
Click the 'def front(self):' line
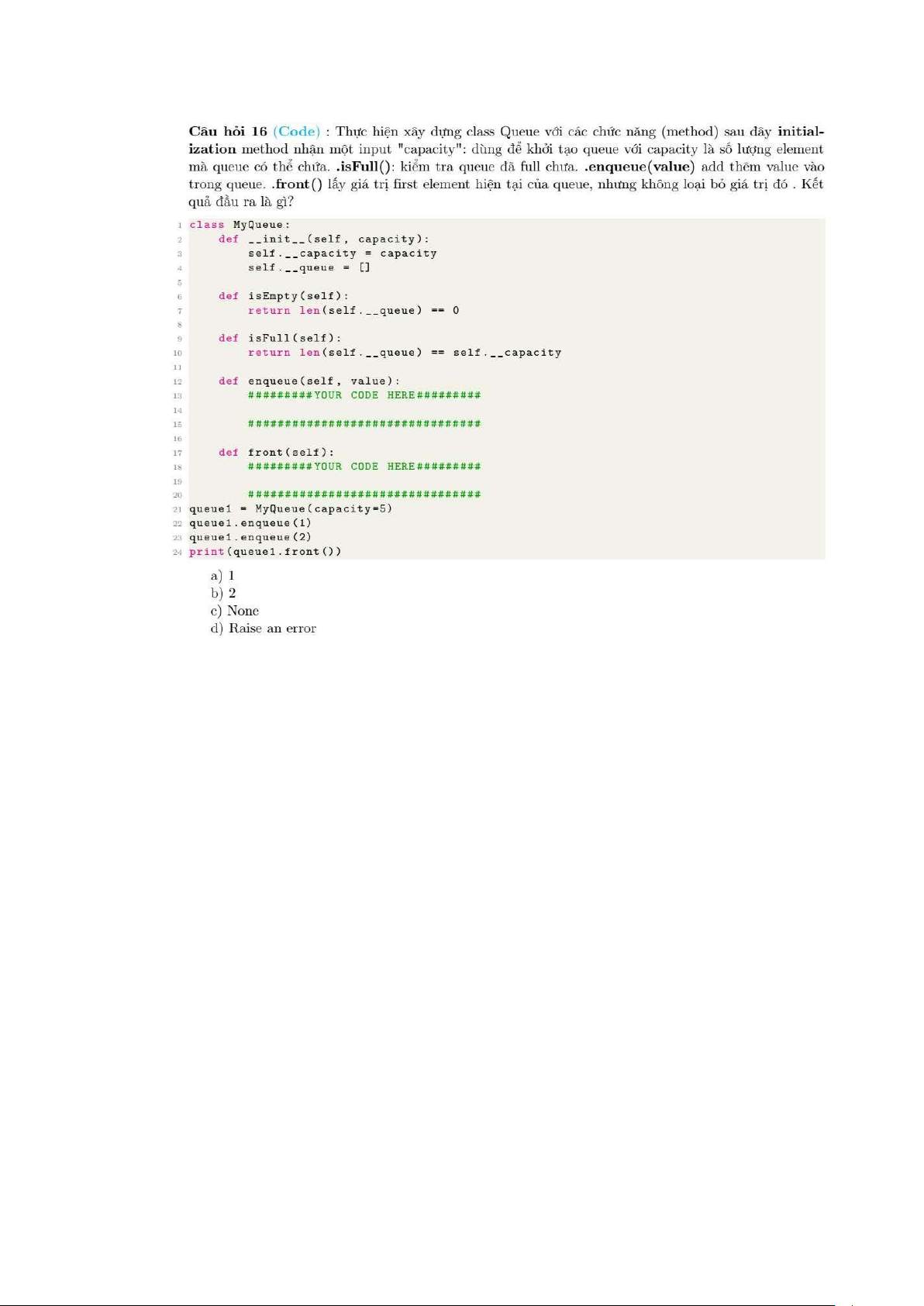coord(277,453)
